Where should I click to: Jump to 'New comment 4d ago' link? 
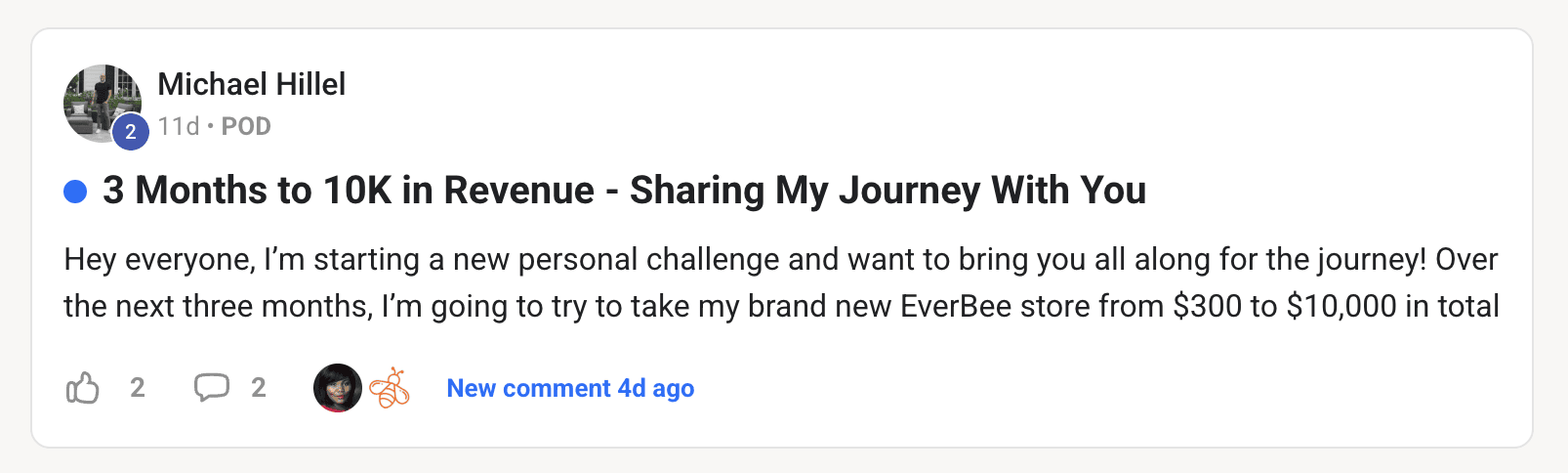coord(570,388)
